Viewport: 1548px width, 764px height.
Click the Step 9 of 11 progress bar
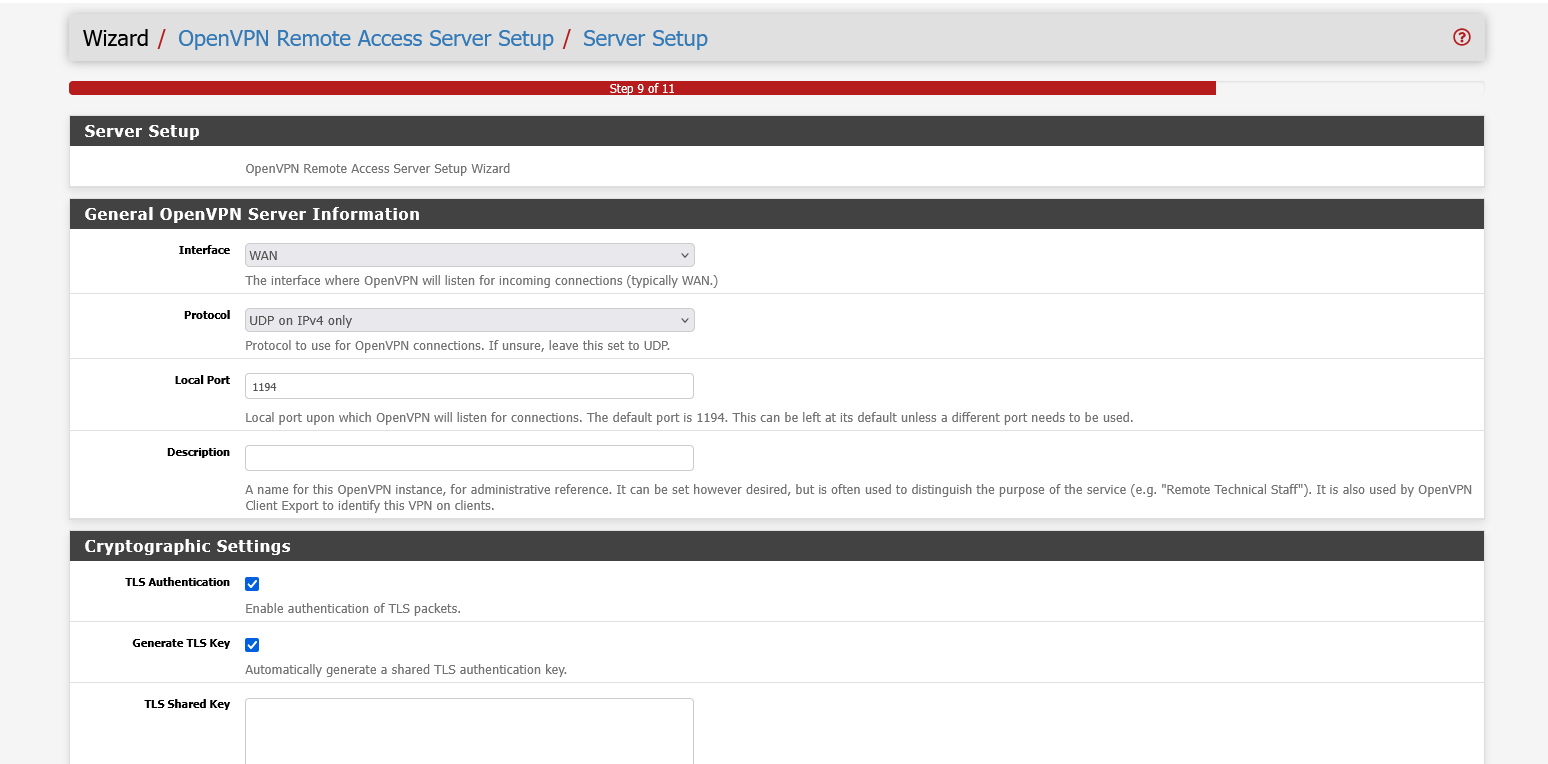(x=642, y=88)
